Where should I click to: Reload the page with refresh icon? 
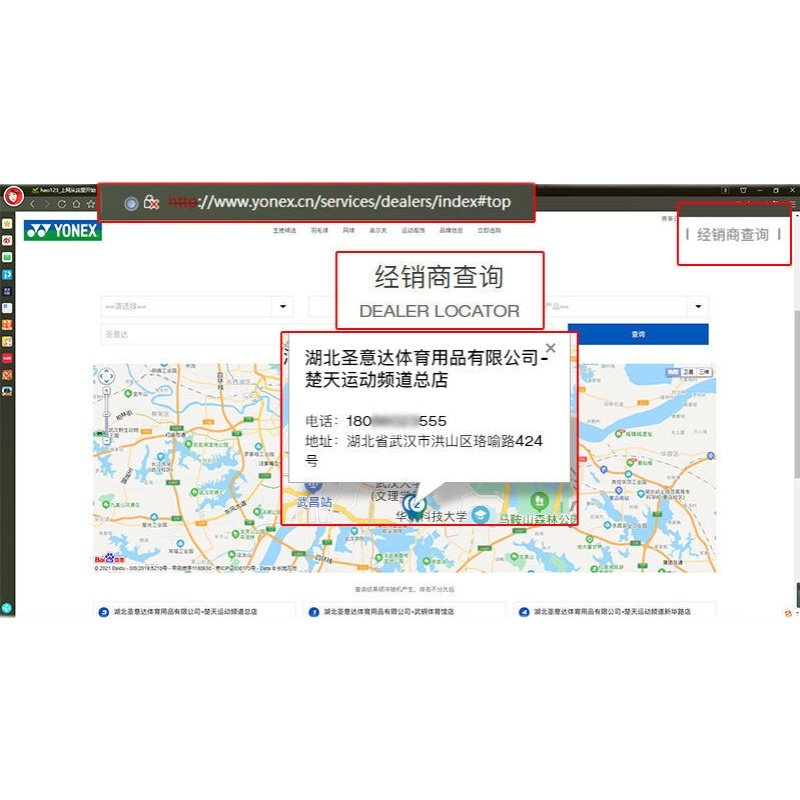point(62,204)
